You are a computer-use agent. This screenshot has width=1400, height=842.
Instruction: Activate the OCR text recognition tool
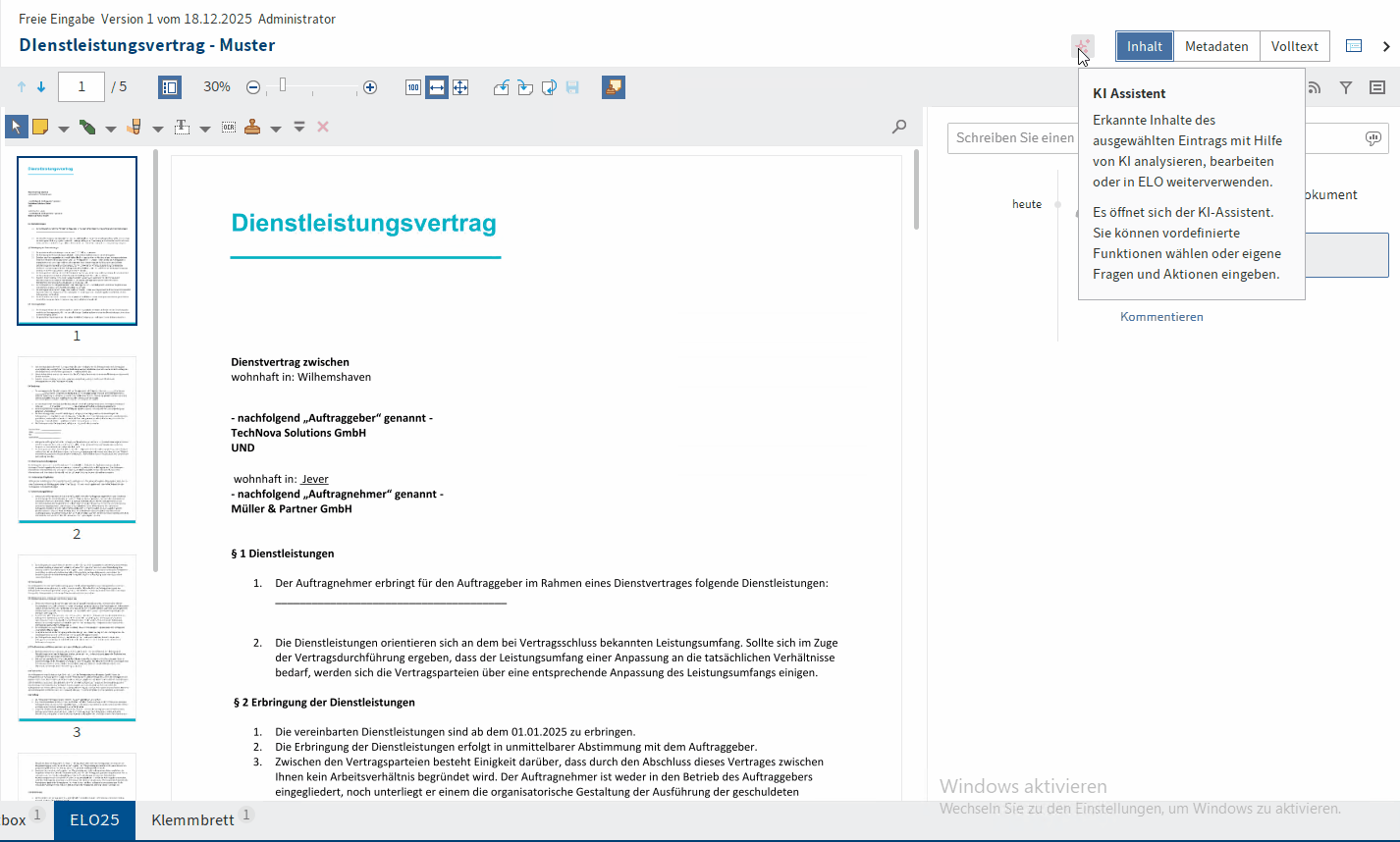(x=229, y=128)
